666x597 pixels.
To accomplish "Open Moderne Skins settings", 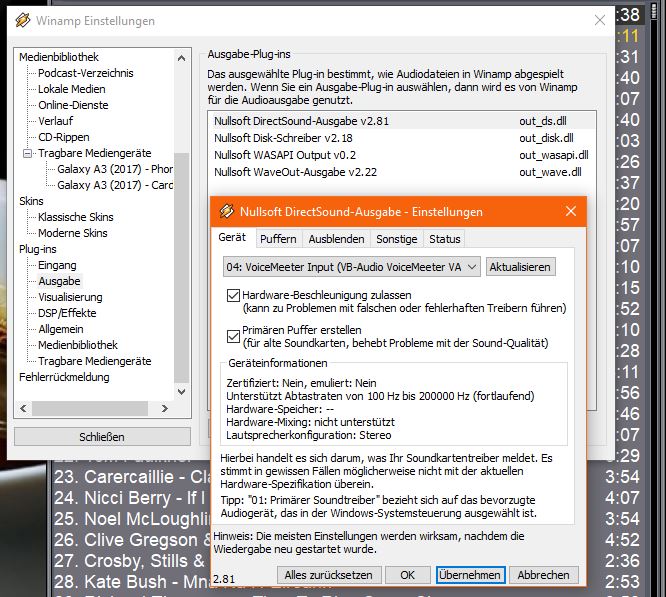I will [x=73, y=233].
